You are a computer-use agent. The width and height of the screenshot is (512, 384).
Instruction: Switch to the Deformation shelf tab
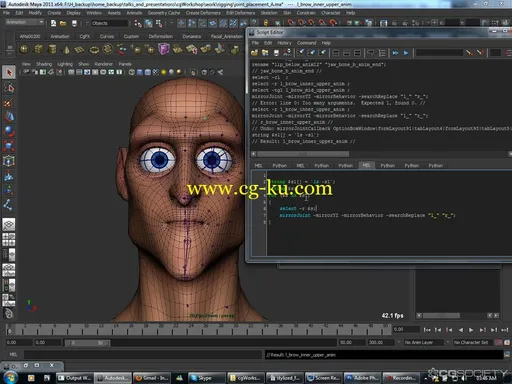[161, 36]
